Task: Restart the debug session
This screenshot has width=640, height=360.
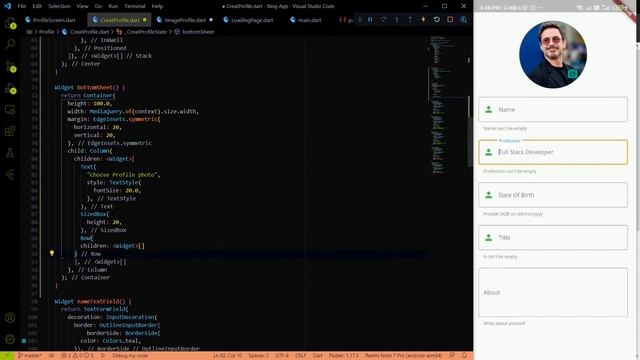Action: click(x=437, y=20)
